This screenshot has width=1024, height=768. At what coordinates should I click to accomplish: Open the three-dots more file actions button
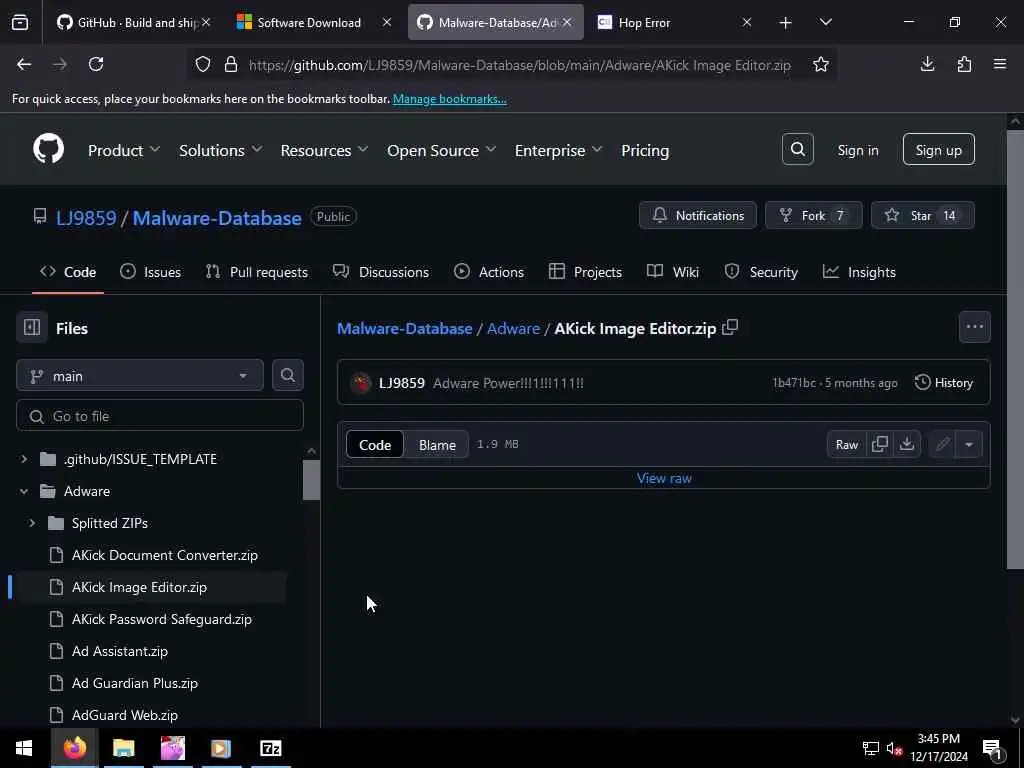pos(974,327)
